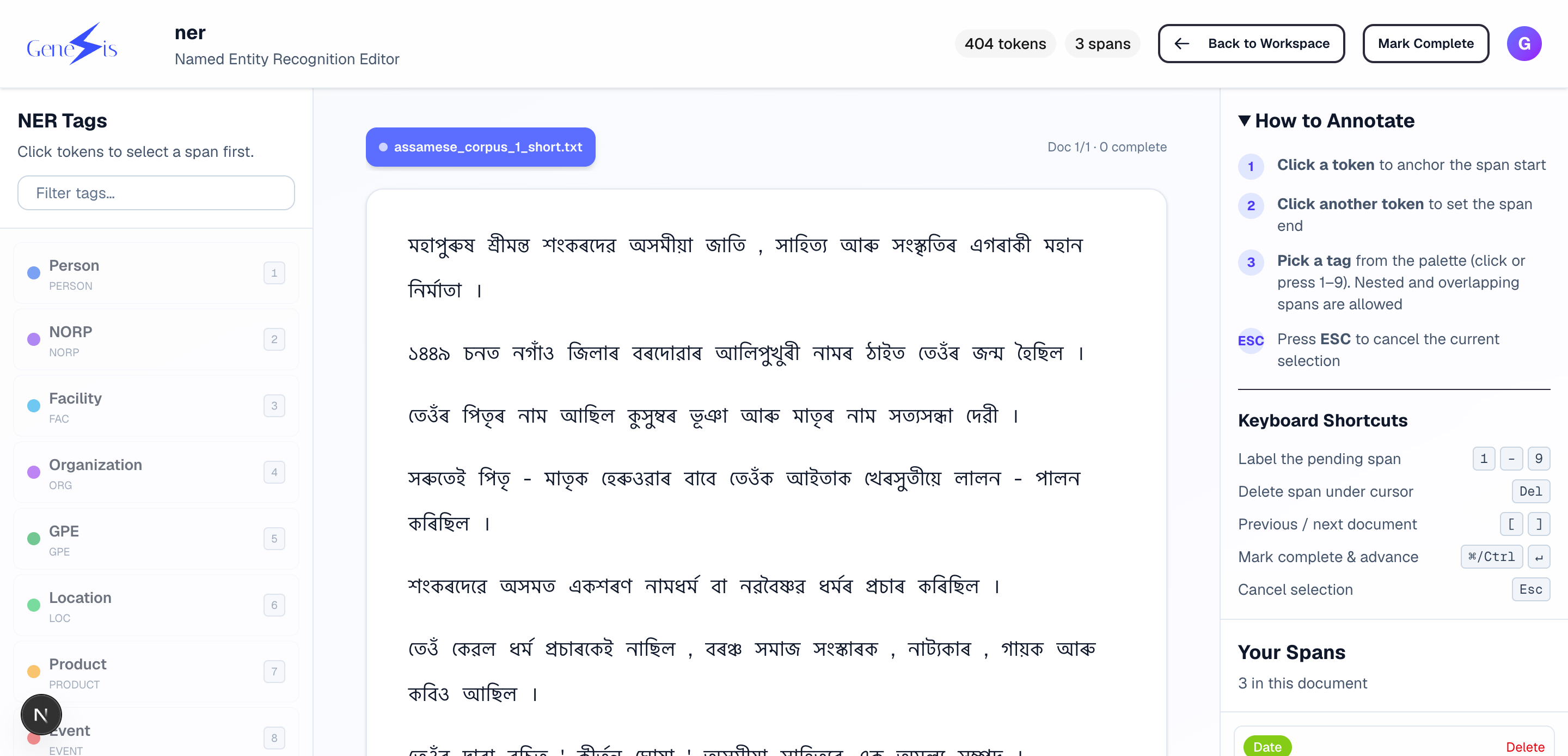
Task: Choose the Organization tag
Action: pos(156,472)
